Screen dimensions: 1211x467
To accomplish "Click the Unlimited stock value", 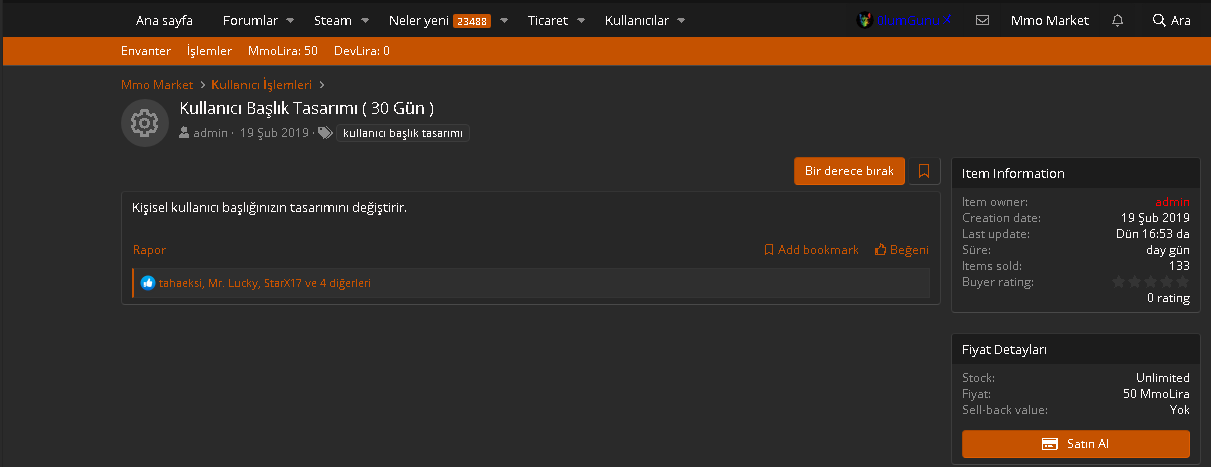I will [x=1163, y=378].
